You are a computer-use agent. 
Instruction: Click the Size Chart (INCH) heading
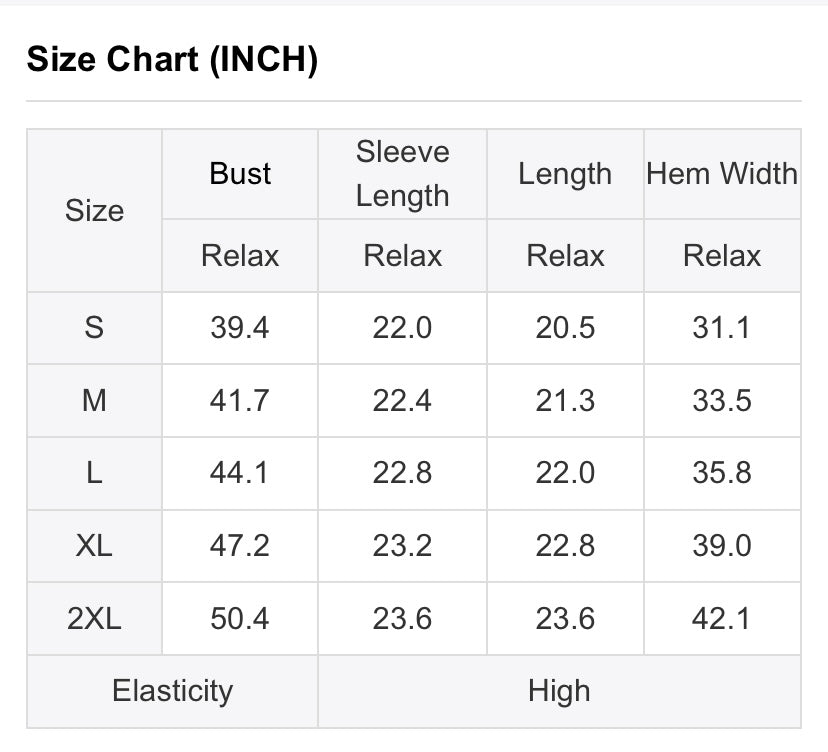click(172, 59)
